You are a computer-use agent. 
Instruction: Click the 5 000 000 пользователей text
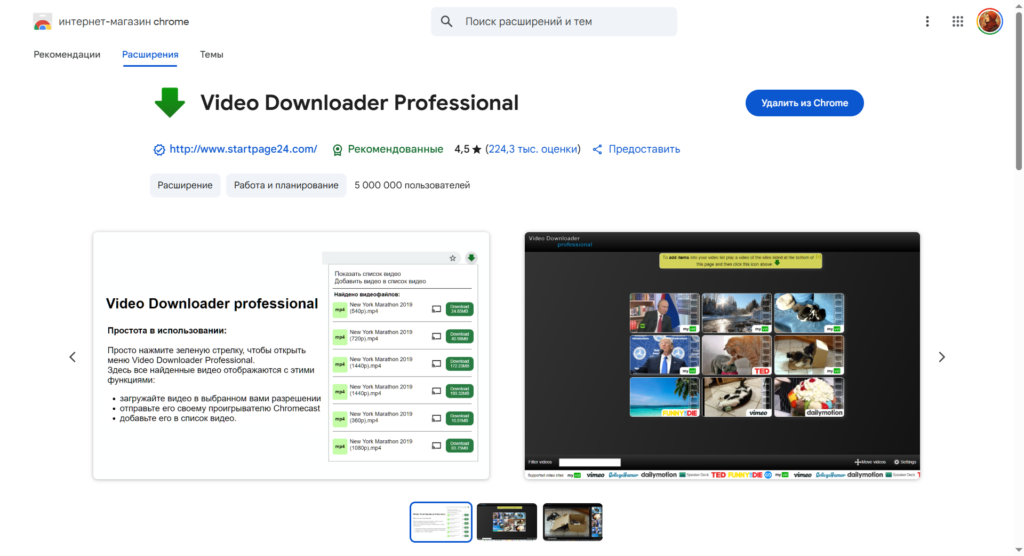[412, 185]
